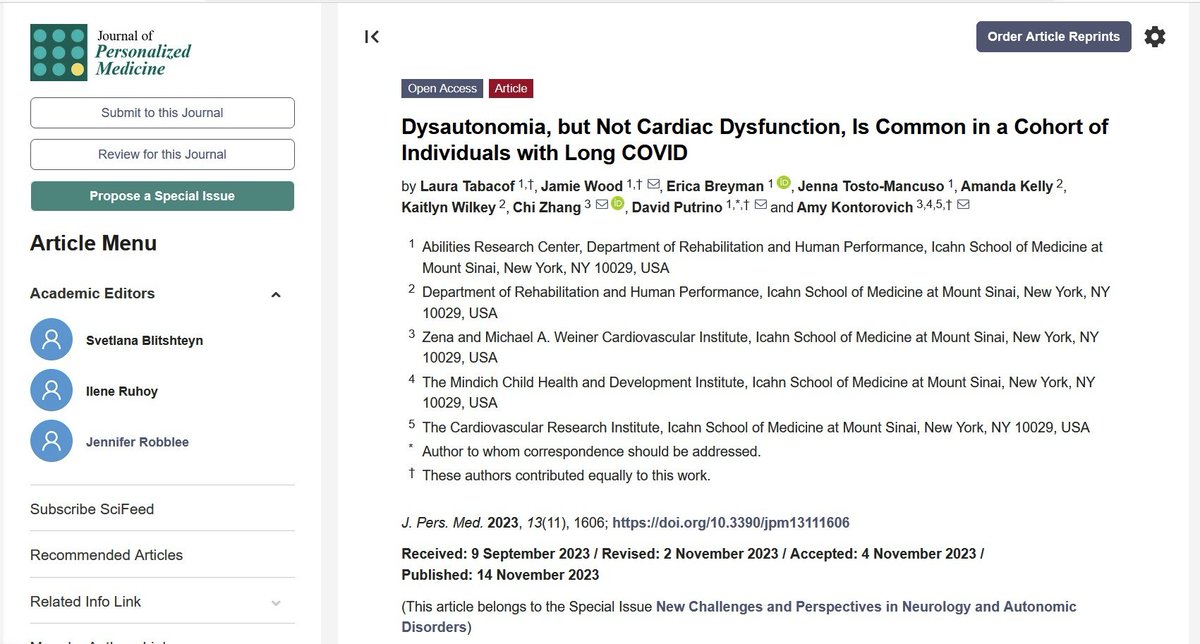Expand the Related Info Link section
Viewport: 1200px width, 644px height.
pos(276,602)
